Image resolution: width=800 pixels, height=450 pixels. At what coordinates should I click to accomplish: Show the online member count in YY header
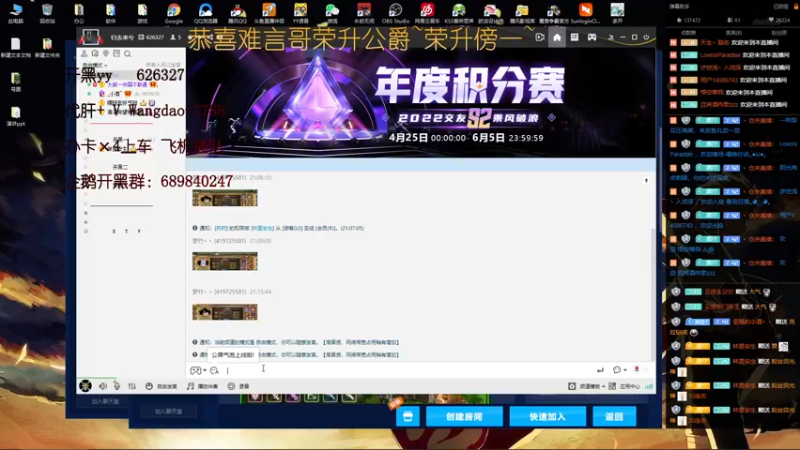[x=176, y=37]
